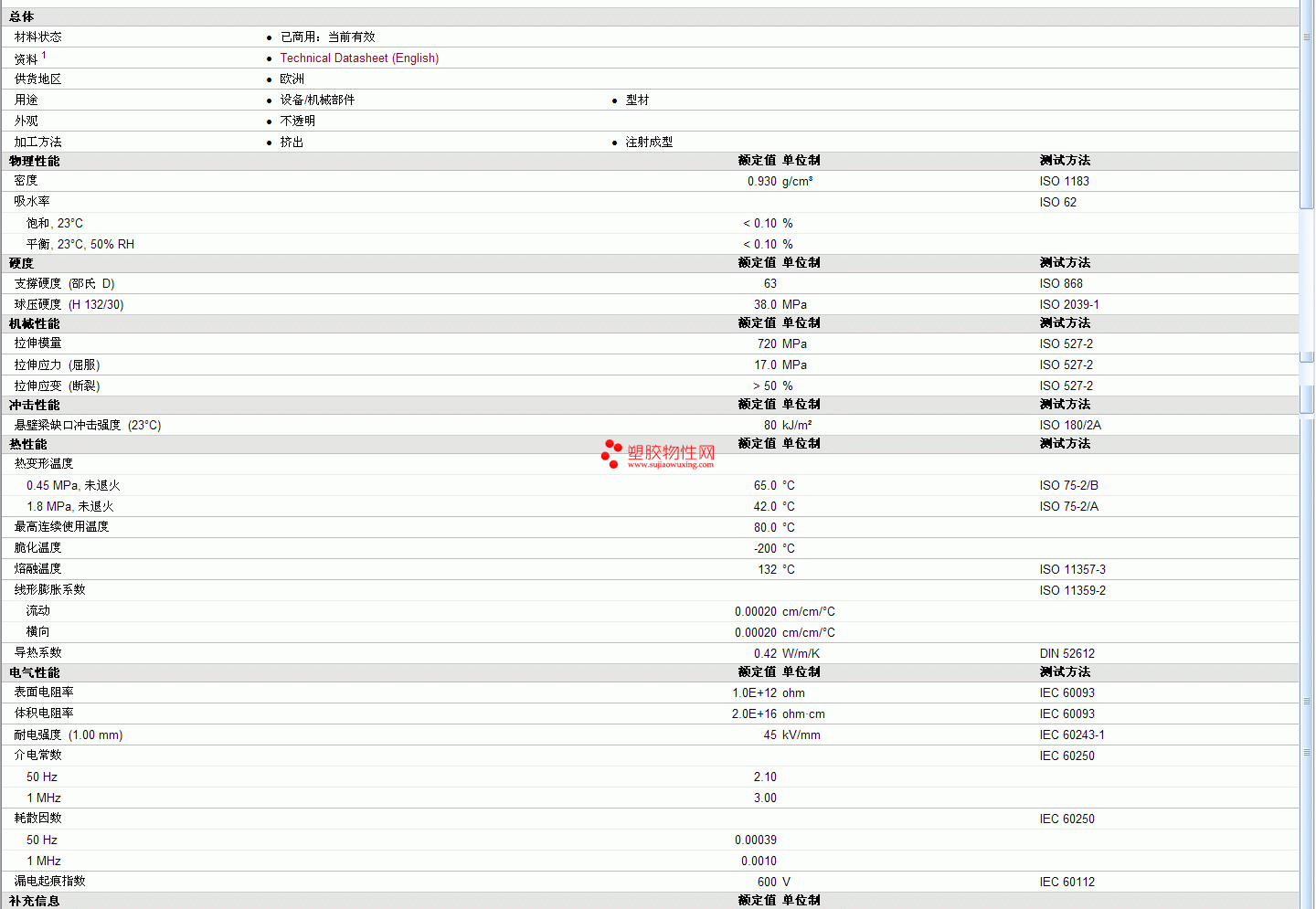Select the density value 0.930
This screenshot has width=1316, height=909.
(761, 181)
